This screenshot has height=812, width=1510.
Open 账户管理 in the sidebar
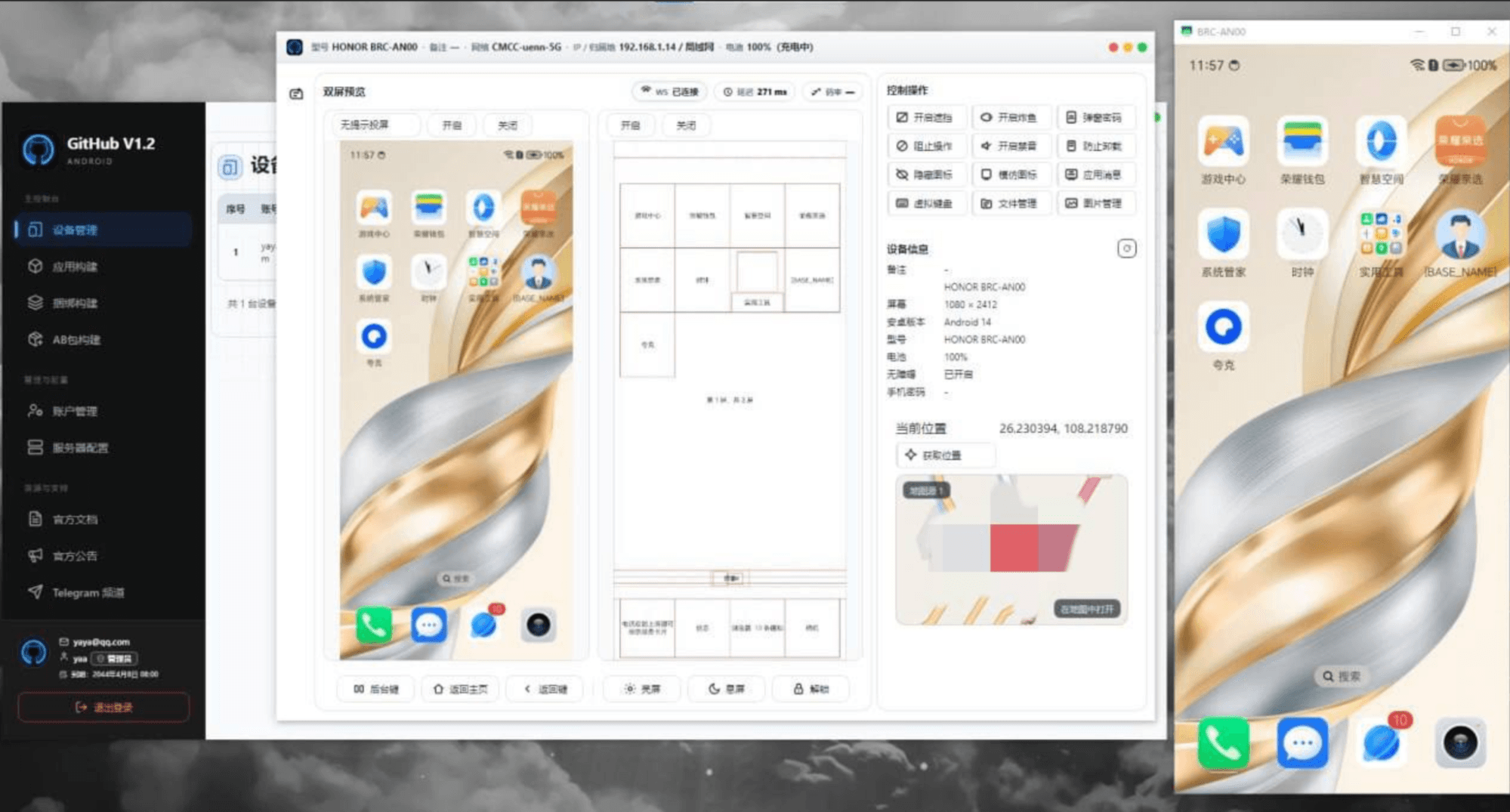tap(103, 411)
